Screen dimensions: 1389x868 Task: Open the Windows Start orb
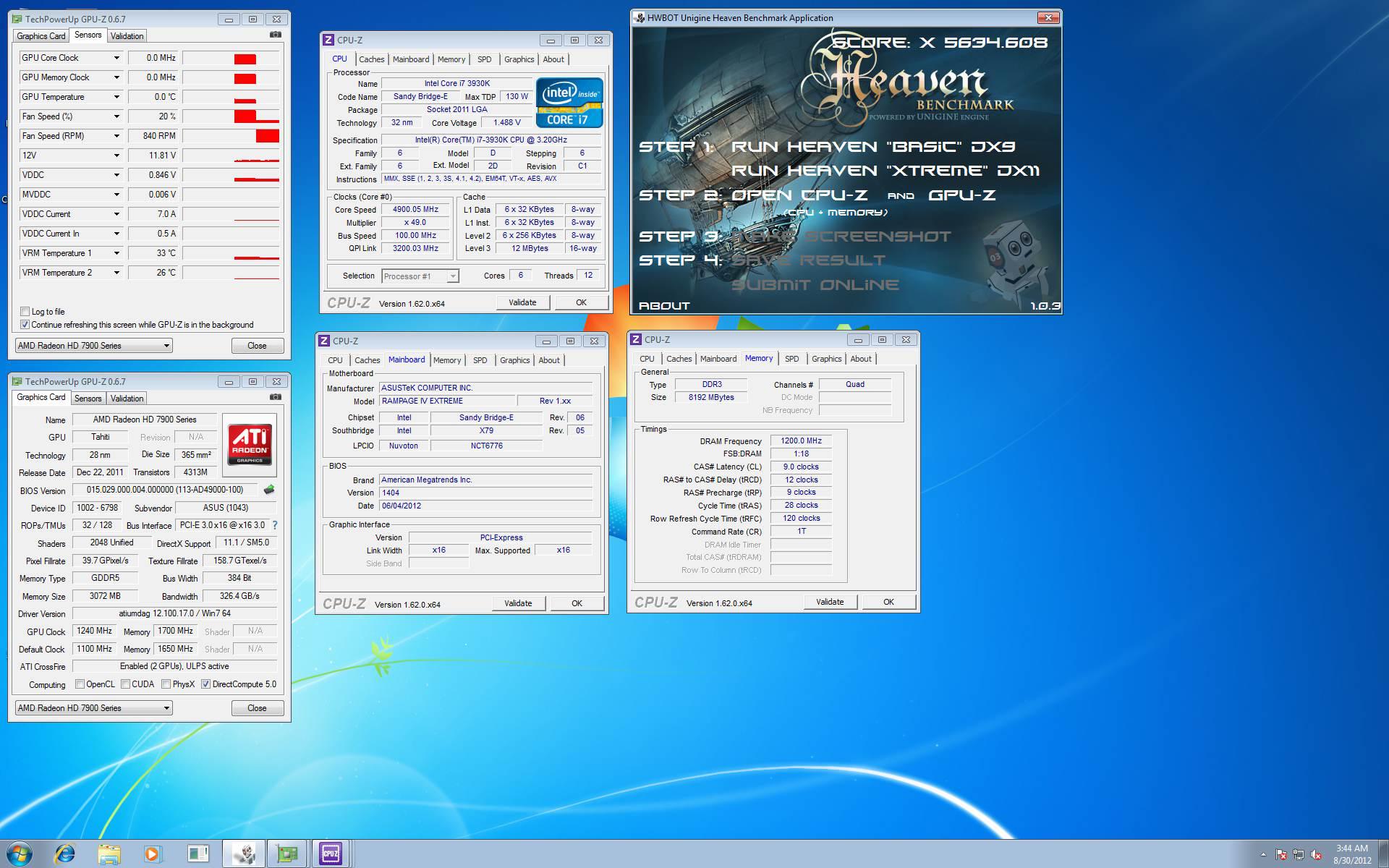tap(20, 854)
